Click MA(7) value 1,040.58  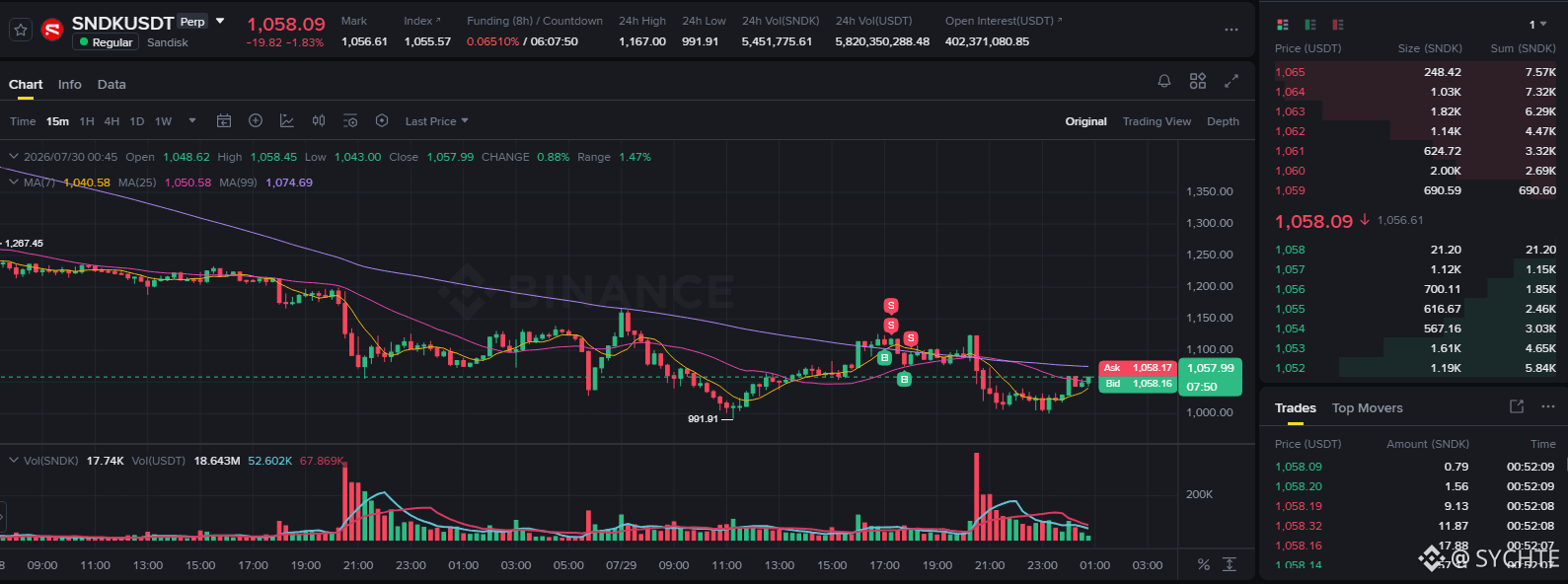click(87, 182)
